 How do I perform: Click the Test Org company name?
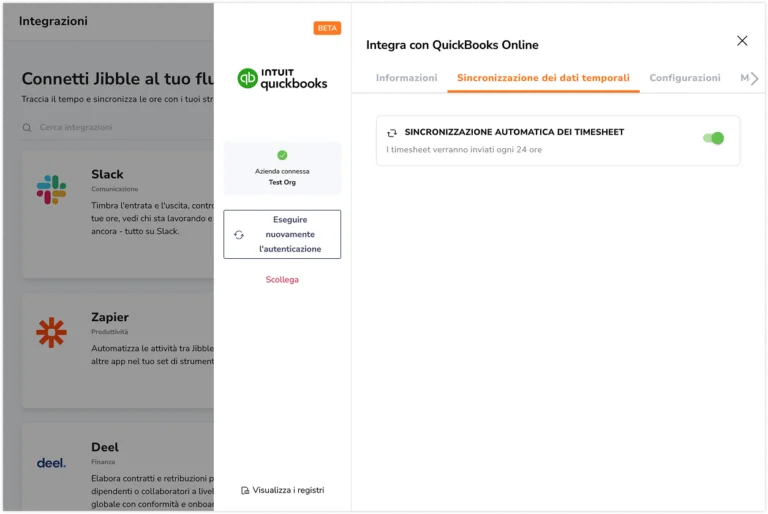[282, 182]
